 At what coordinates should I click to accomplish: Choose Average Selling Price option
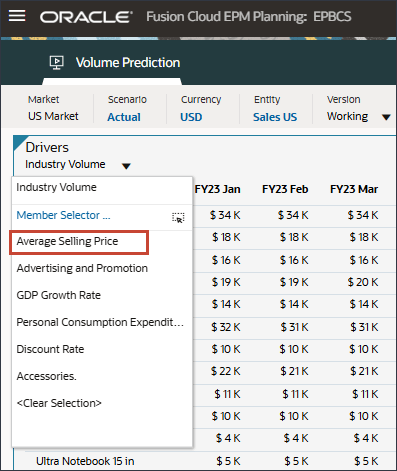point(67,241)
